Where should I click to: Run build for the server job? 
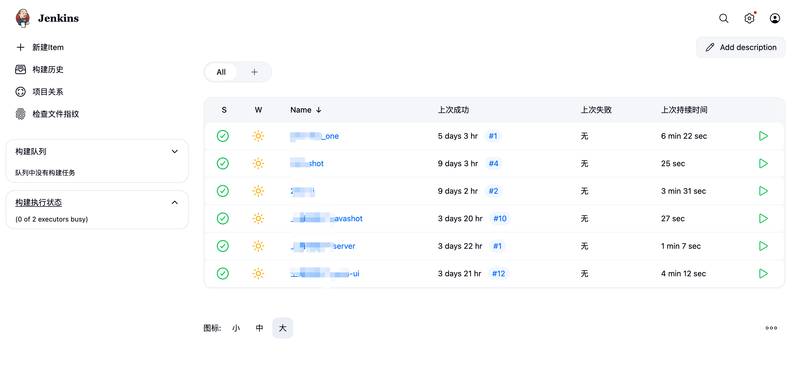[x=763, y=246]
